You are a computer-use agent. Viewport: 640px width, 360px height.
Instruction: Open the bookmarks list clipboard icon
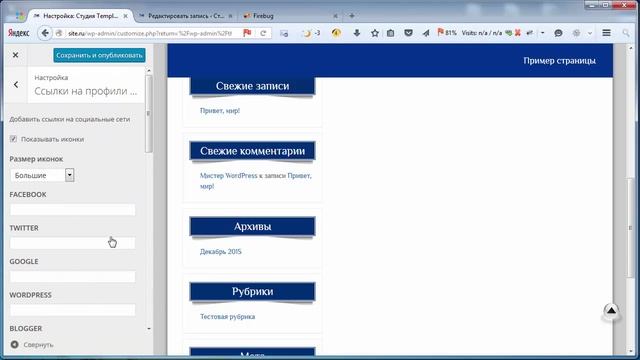pyautogui.click(x=391, y=33)
